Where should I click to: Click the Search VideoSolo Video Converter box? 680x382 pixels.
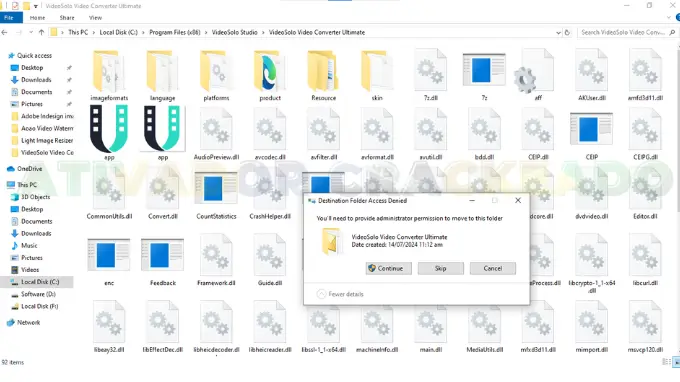pos(627,32)
